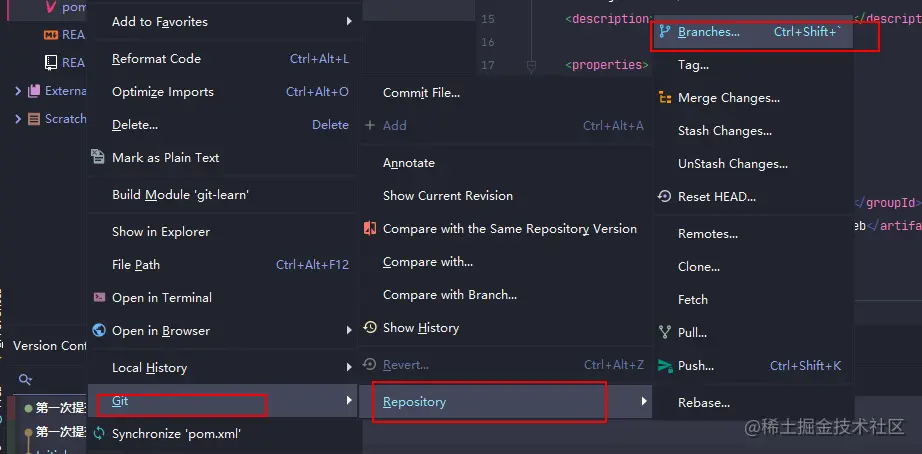Select File Path entry
The height and width of the screenshot is (454, 922).
click(222, 265)
